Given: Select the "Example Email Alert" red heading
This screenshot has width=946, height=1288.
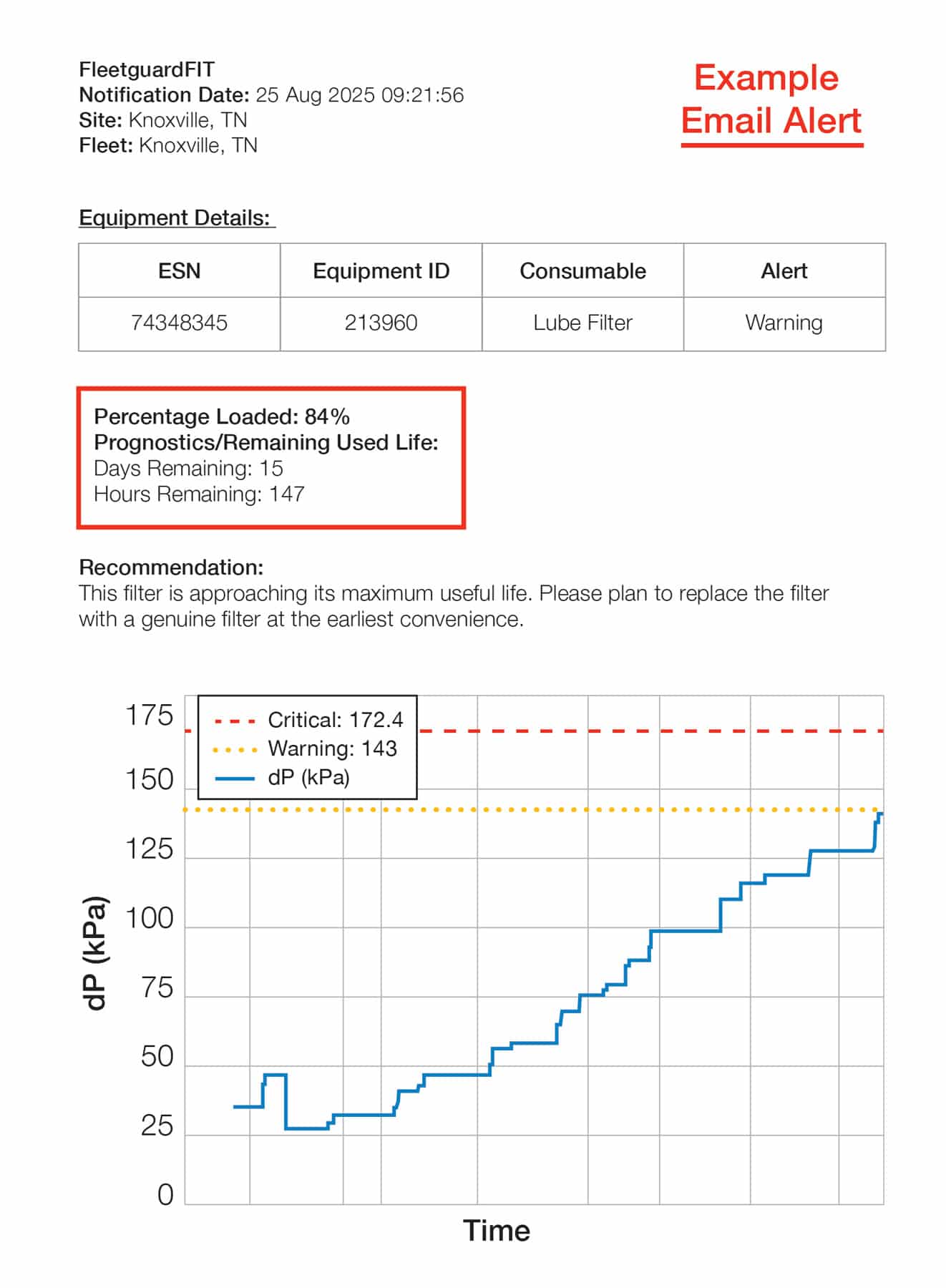Looking at the screenshot, I should (771, 99).
